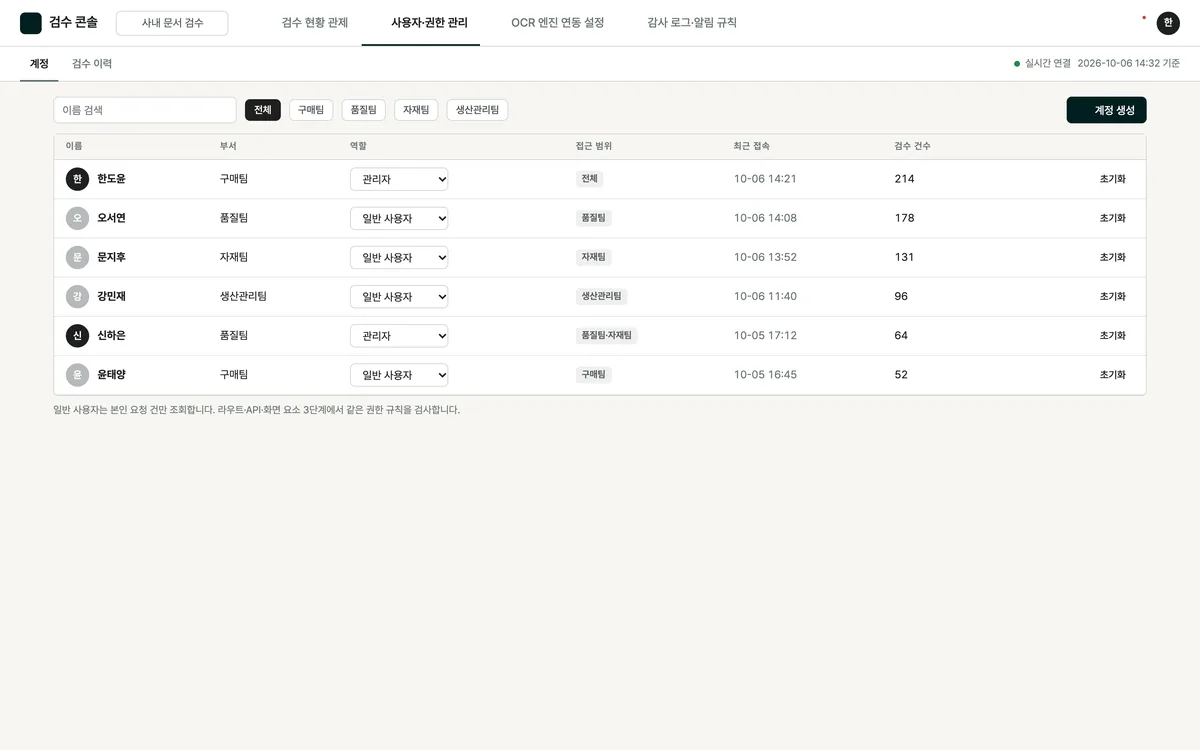Click the 계정 생성 button
Screen dimensions: 1200x750
[x=1107, y=110]
